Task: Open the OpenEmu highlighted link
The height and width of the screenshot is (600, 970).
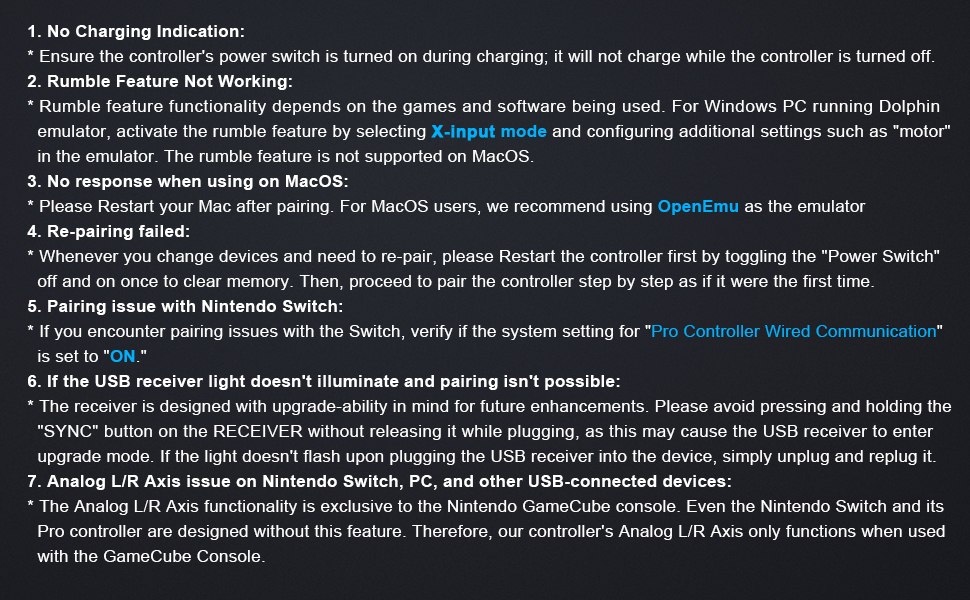Action: click(x=698, y=207)
